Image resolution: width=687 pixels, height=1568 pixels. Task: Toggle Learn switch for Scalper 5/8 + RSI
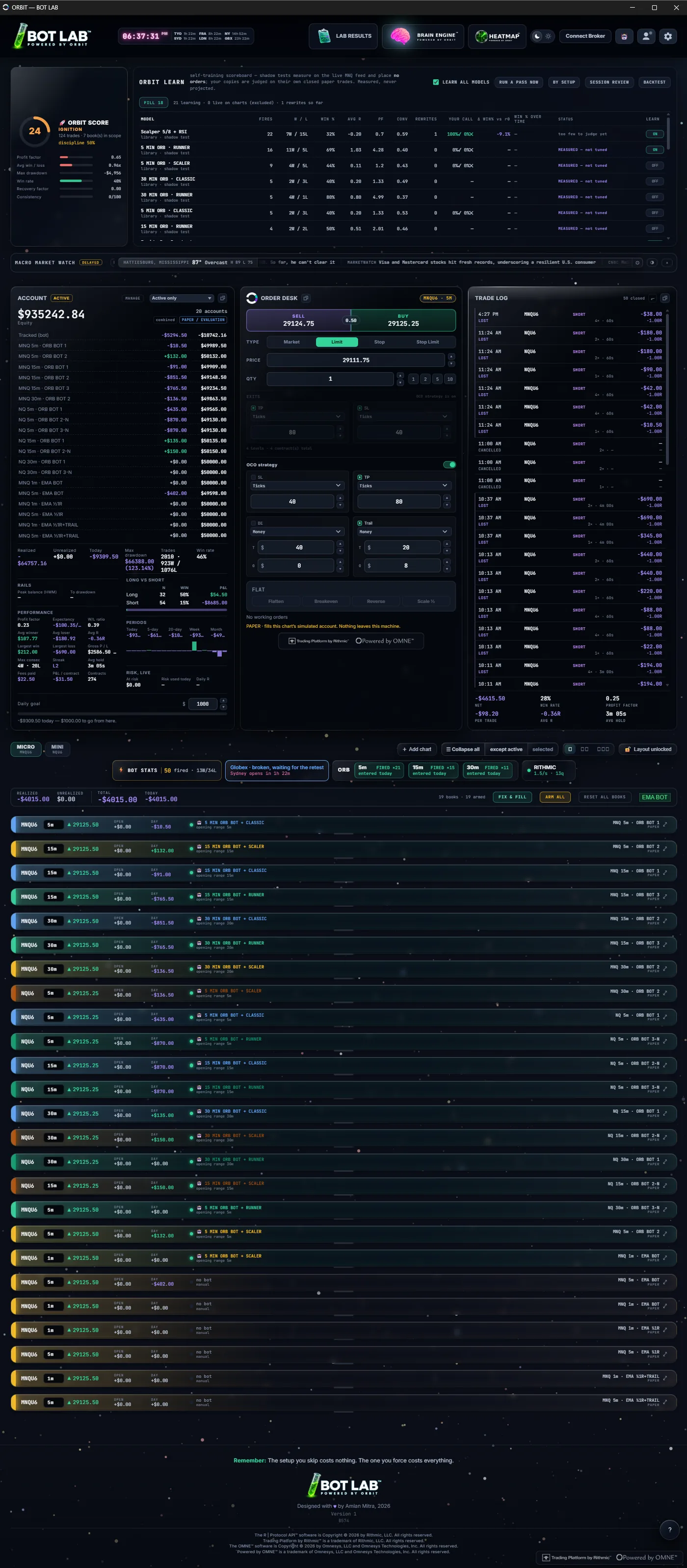pyautogui.click(x=654, y=134)
